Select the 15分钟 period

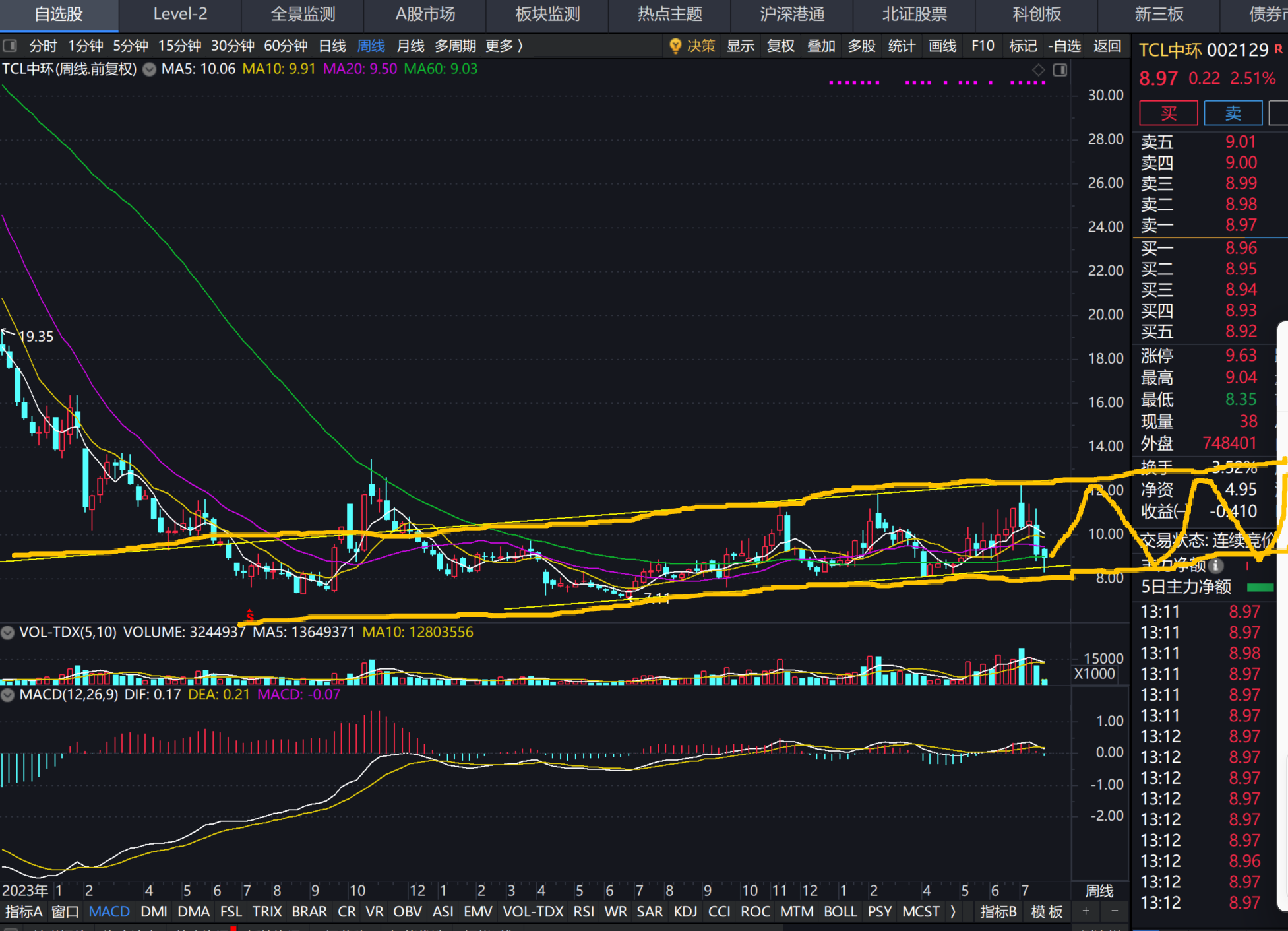point(180,46)
